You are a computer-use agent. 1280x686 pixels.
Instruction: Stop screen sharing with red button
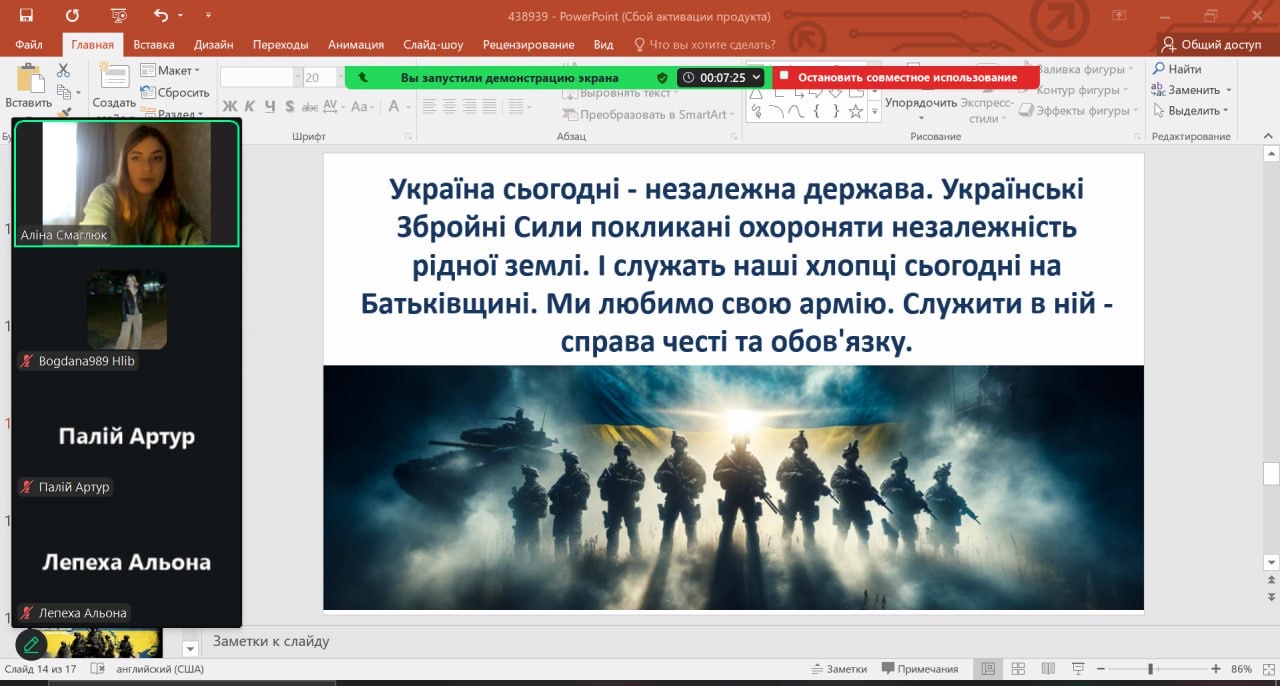pyautogui.click(x=904, y=77)
